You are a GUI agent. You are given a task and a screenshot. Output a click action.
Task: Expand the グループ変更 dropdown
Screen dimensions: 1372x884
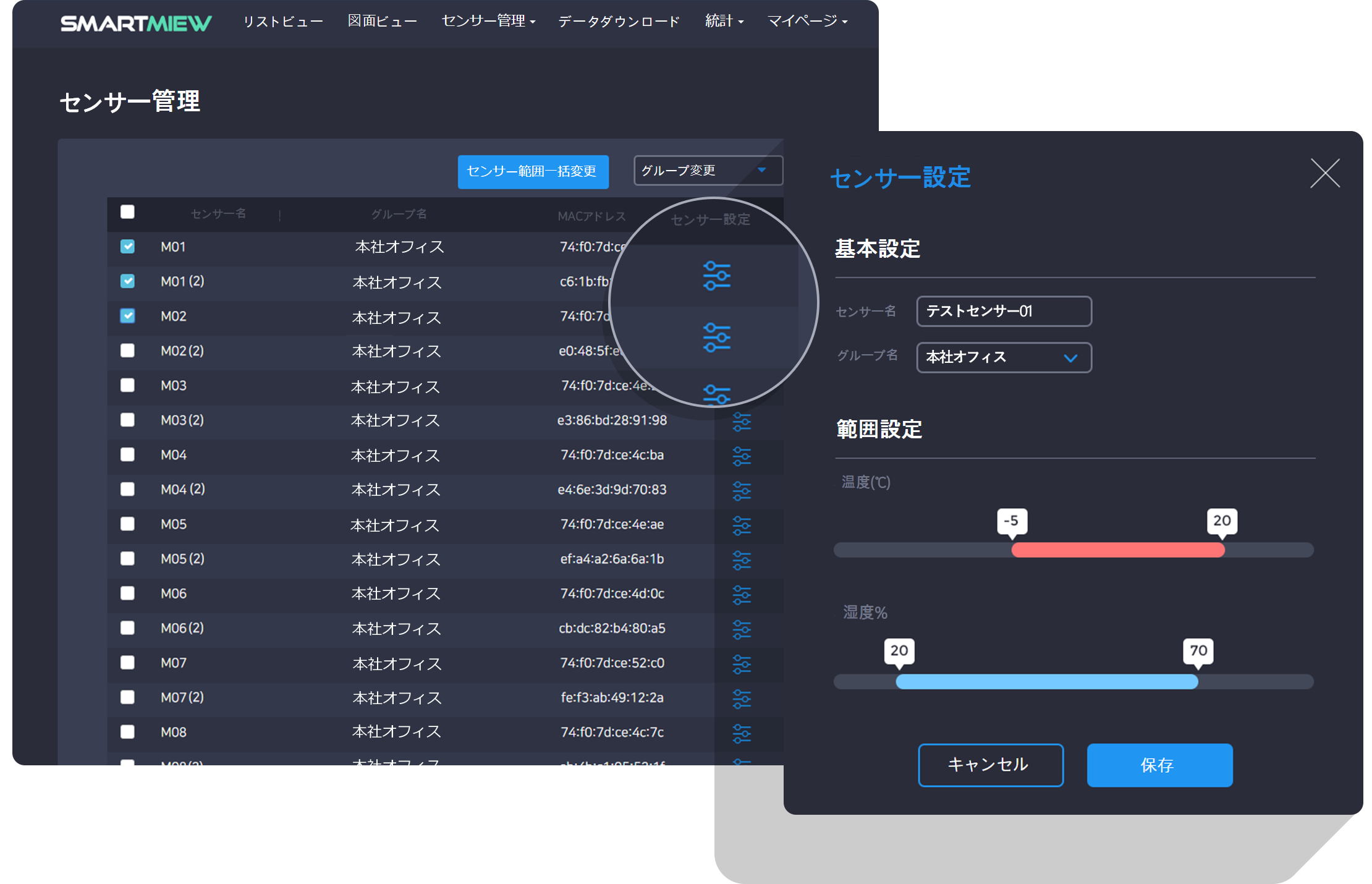click(708, 171)
